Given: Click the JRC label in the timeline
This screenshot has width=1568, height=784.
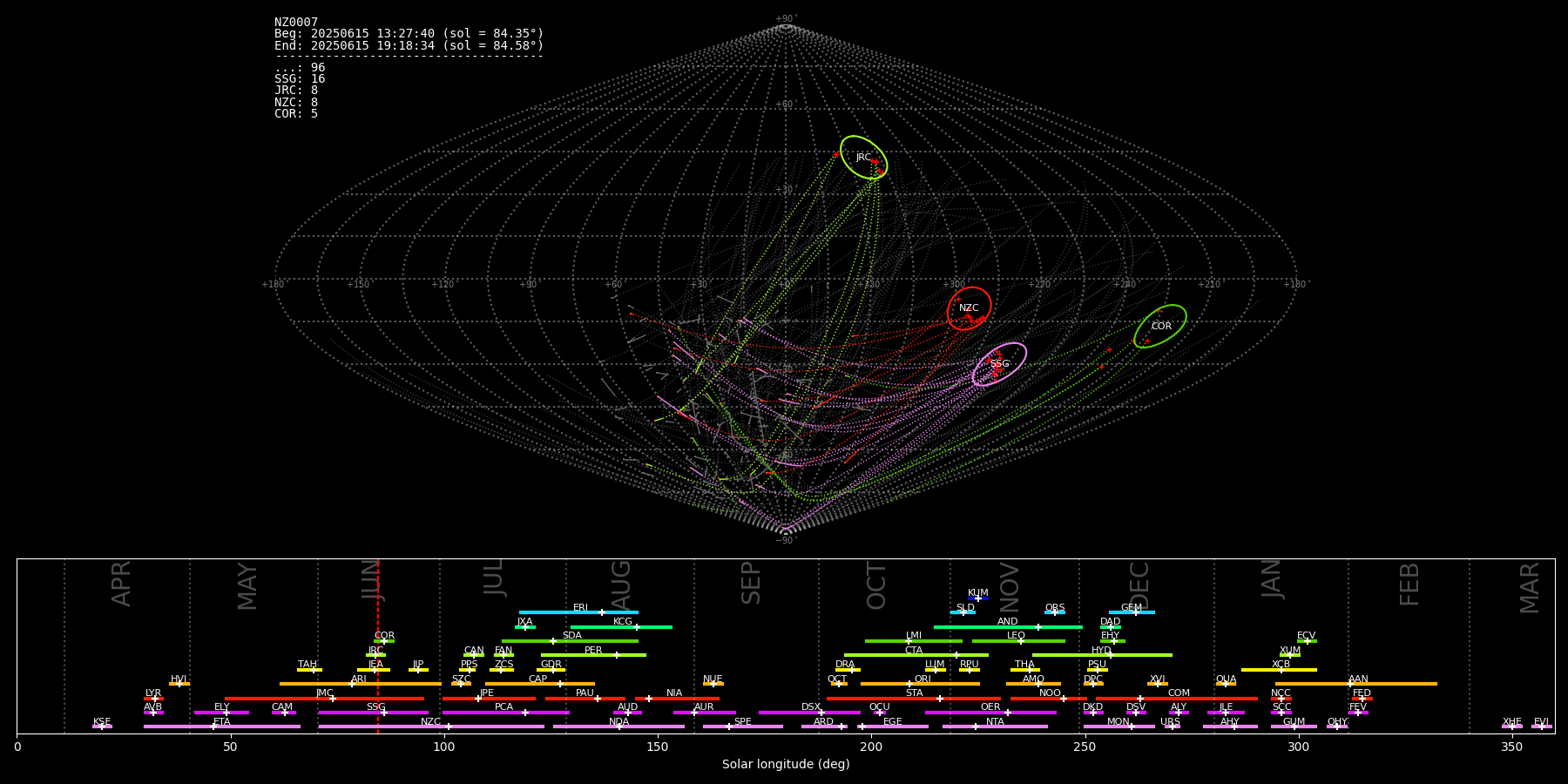Looking at the screenshot, I should pos(375,651).
